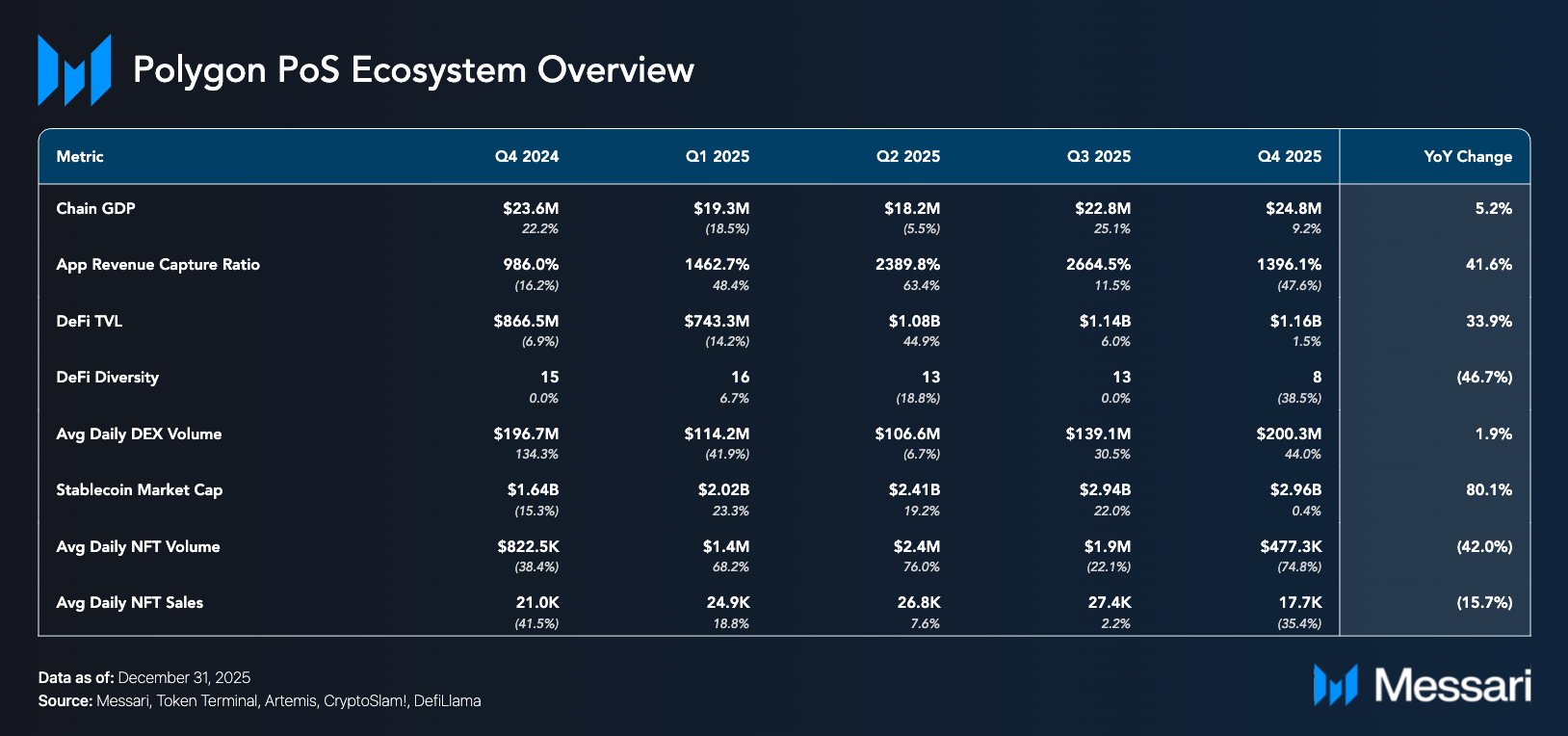Screen dimensions: 1568x736
Task: Click the 'Source: Messari, Token Terminal...' line
Action: 259,700
